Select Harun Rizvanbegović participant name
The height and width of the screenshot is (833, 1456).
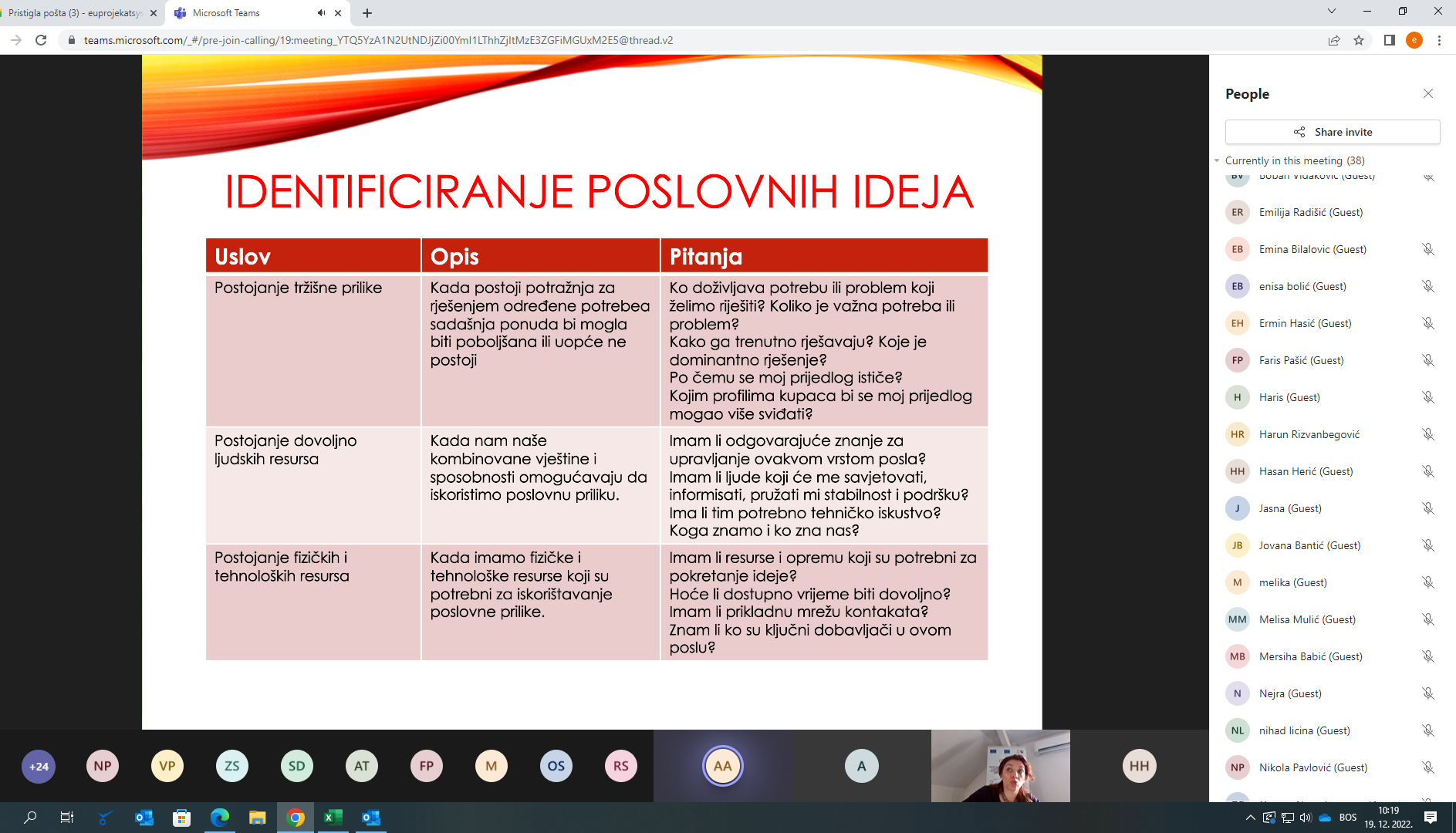pos(1309,434)
